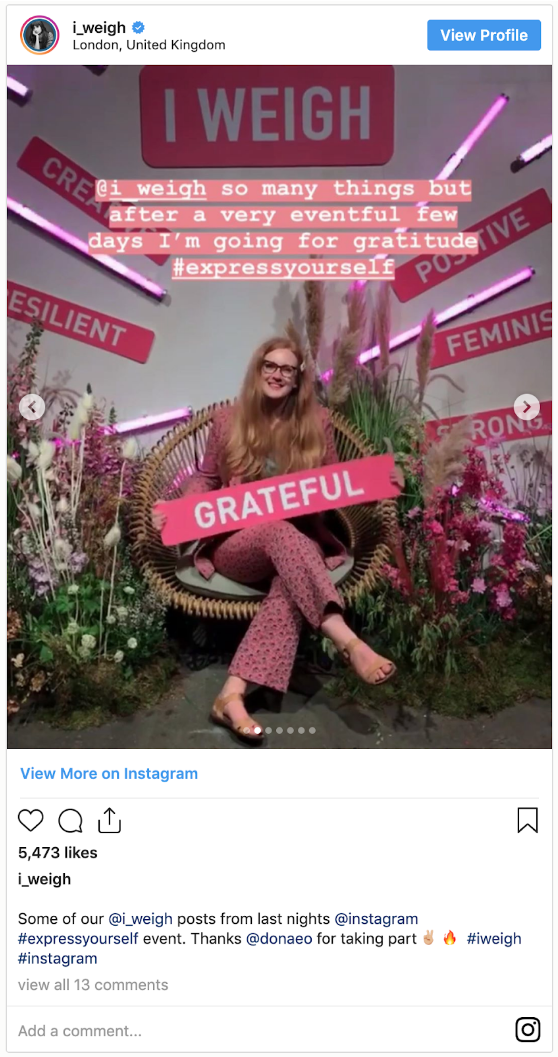Save the post with the bookmark icon
This screenshot has width=558, height=1057.
point(528,820)
